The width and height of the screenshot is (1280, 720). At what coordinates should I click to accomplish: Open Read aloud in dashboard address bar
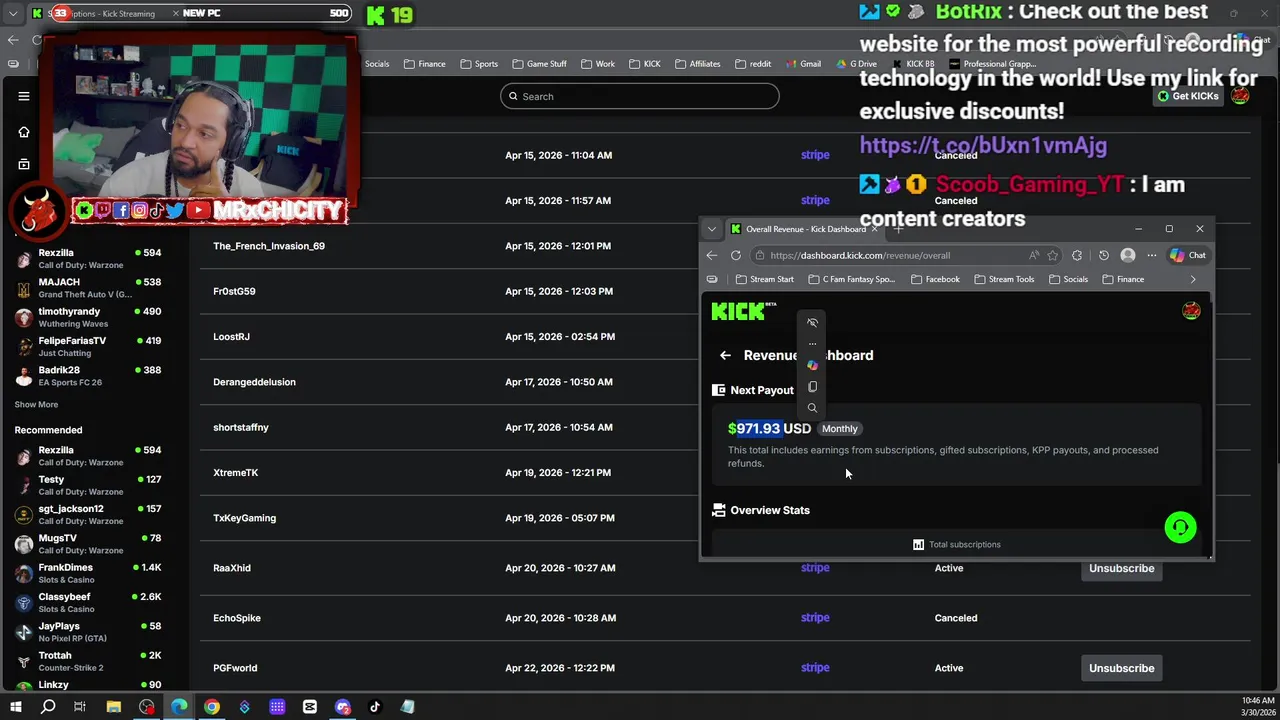1034,255
